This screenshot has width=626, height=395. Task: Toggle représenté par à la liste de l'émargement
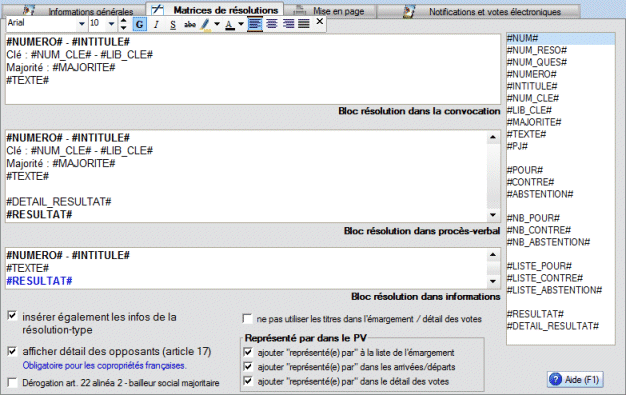(x=248, y=352)
